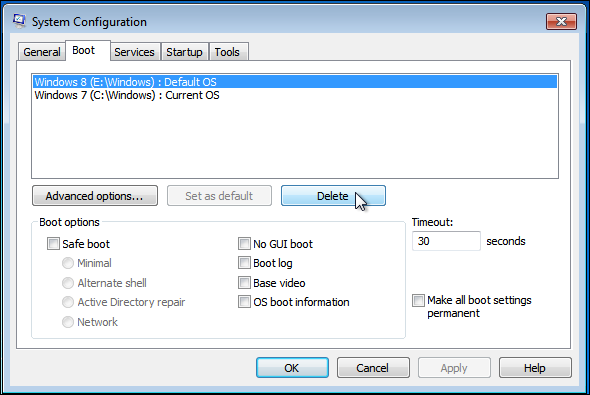Viewport: 590px width, 395px height.
Task: Enable the Boot log option
Action: pyautogui.click(x=244, y=263)
